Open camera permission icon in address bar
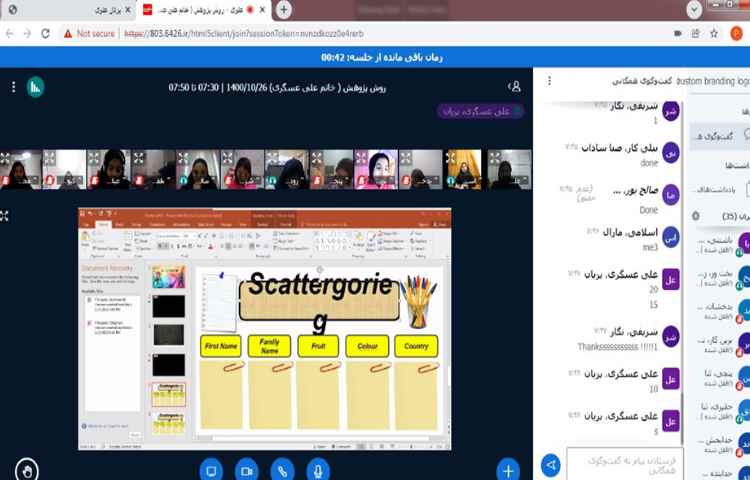The height and width of the screenshot is (480, 750). [677, 33]
